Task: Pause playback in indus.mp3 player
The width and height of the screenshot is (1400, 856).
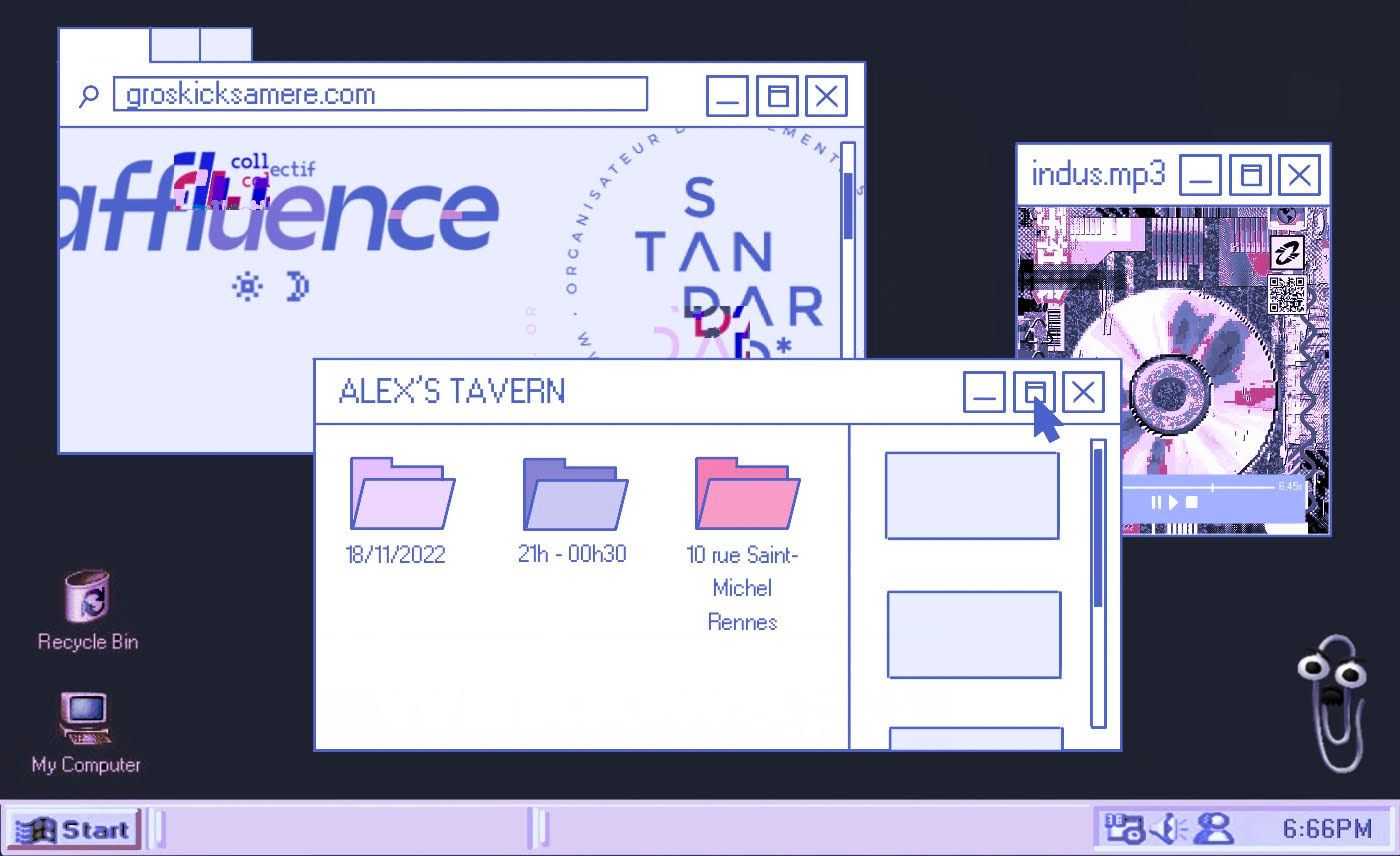Action: coord(1157,502)
